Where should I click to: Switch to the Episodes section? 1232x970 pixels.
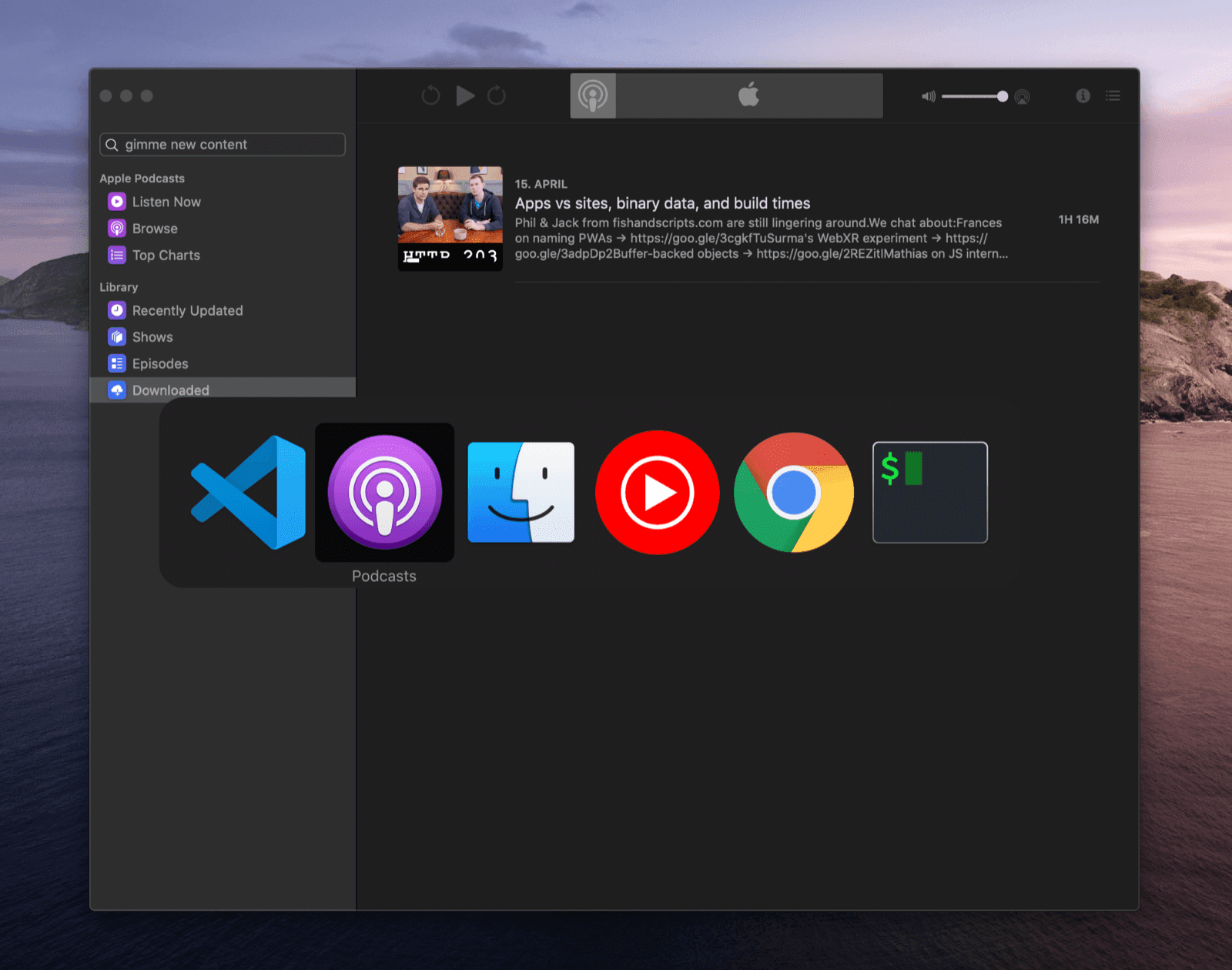click(159, 363)
